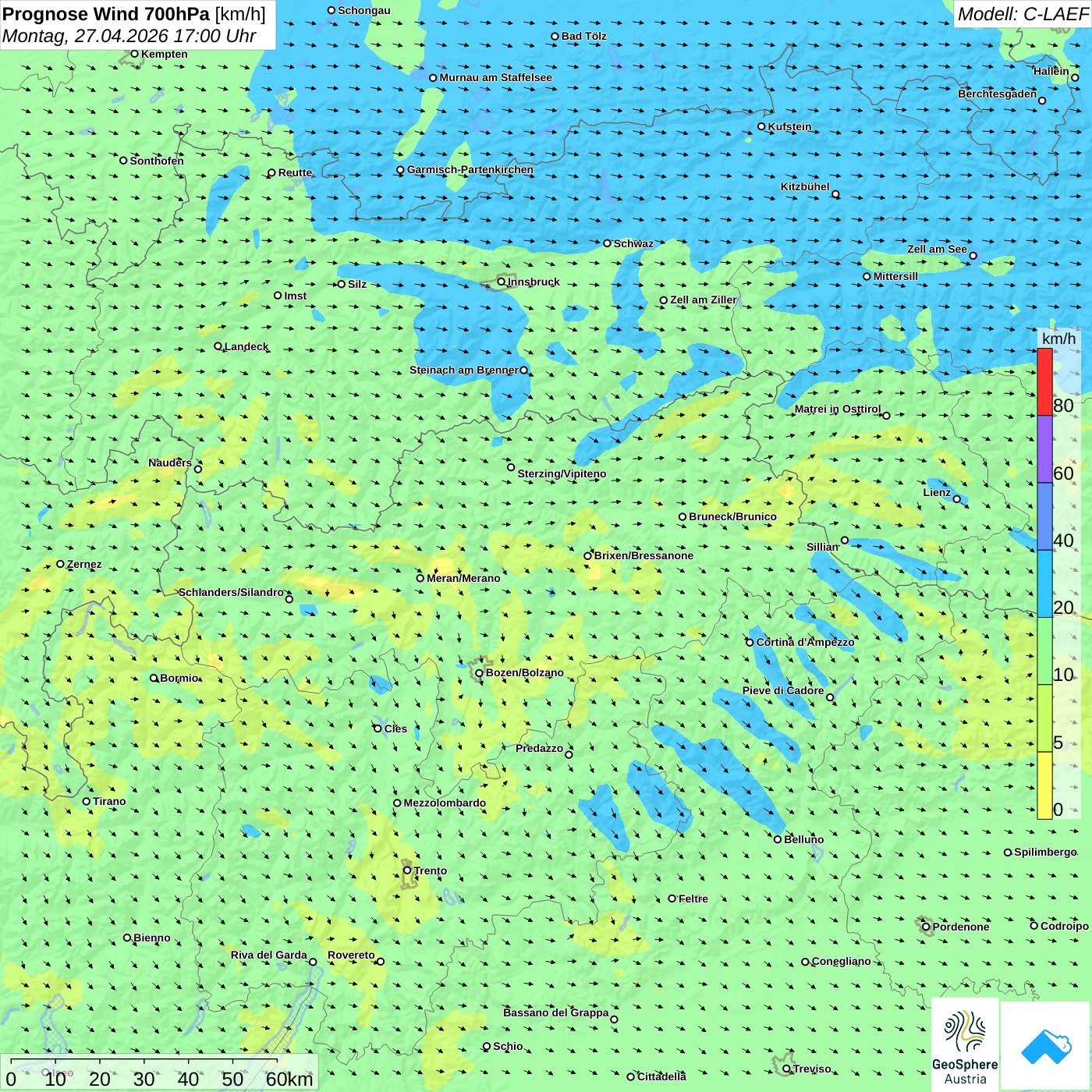Viewport: 1092px width, 1092px height.
Task: Click the Pieve di Cadore label
Action: (783, 690)
